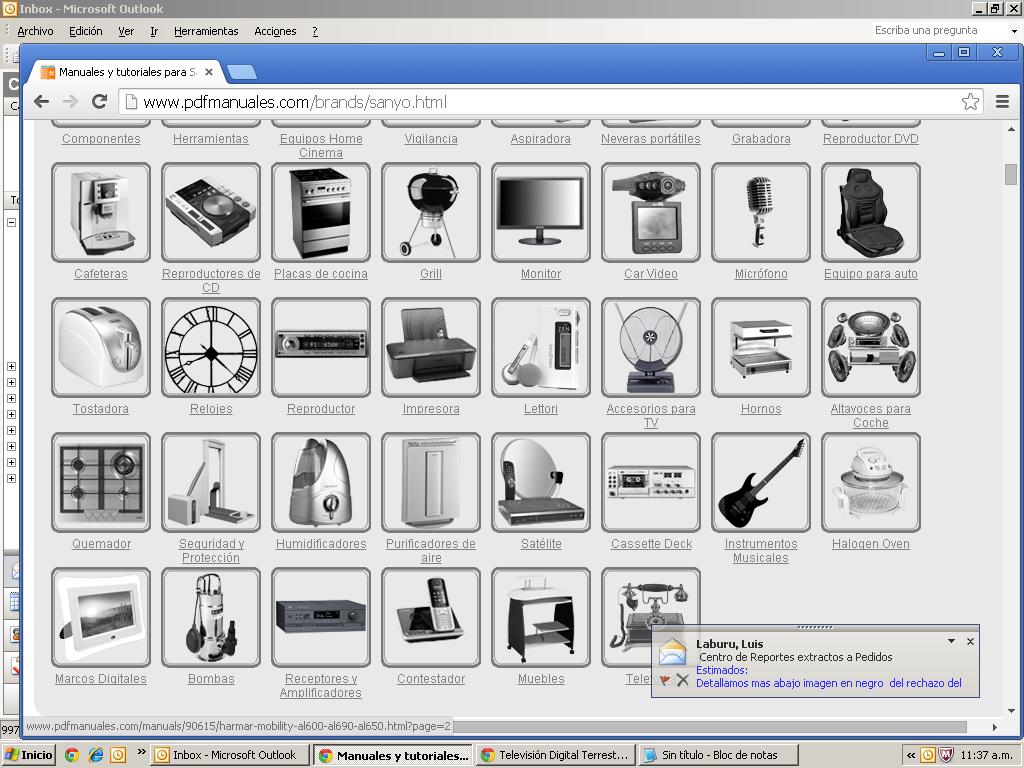Open the Equipo para auto car seat thumbnail

click(x=871, y=212)
